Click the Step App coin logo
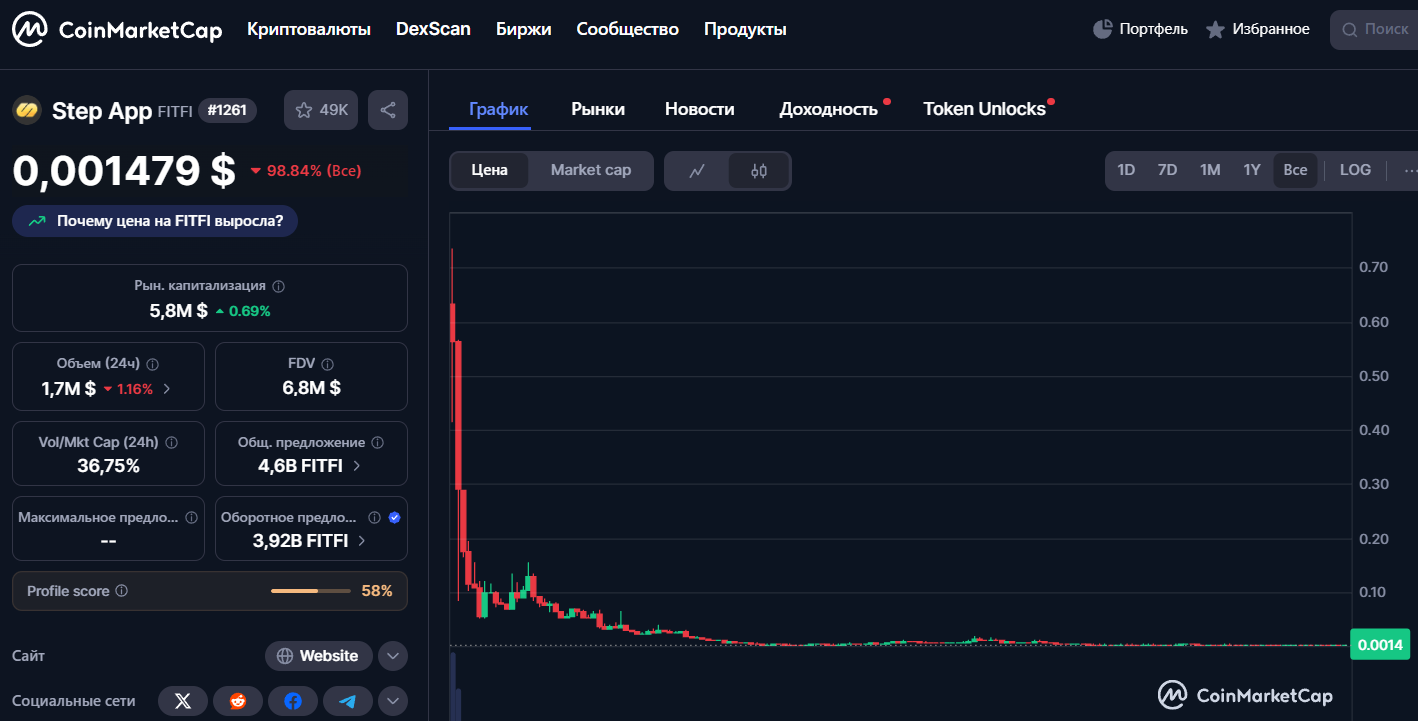 [x=27, y=110]
